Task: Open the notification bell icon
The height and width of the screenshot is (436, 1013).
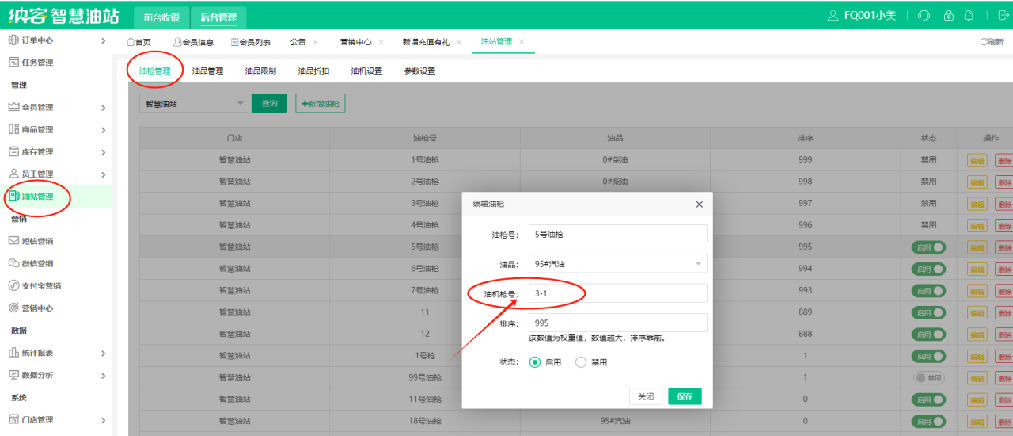Action: (x=969, y=15)
